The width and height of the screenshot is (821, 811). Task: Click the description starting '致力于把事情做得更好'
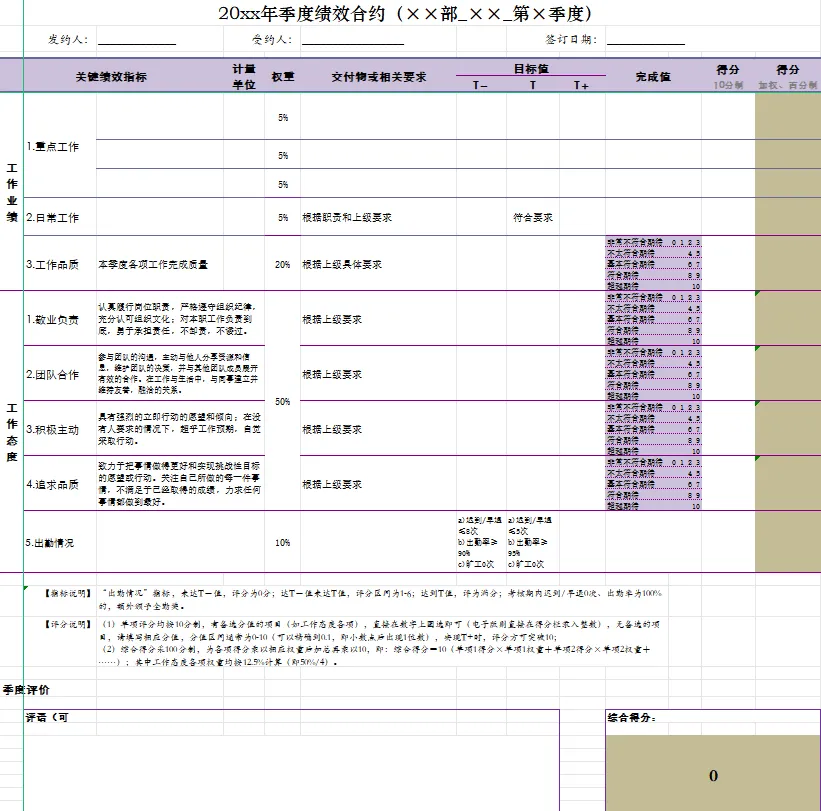pos(179,484)
